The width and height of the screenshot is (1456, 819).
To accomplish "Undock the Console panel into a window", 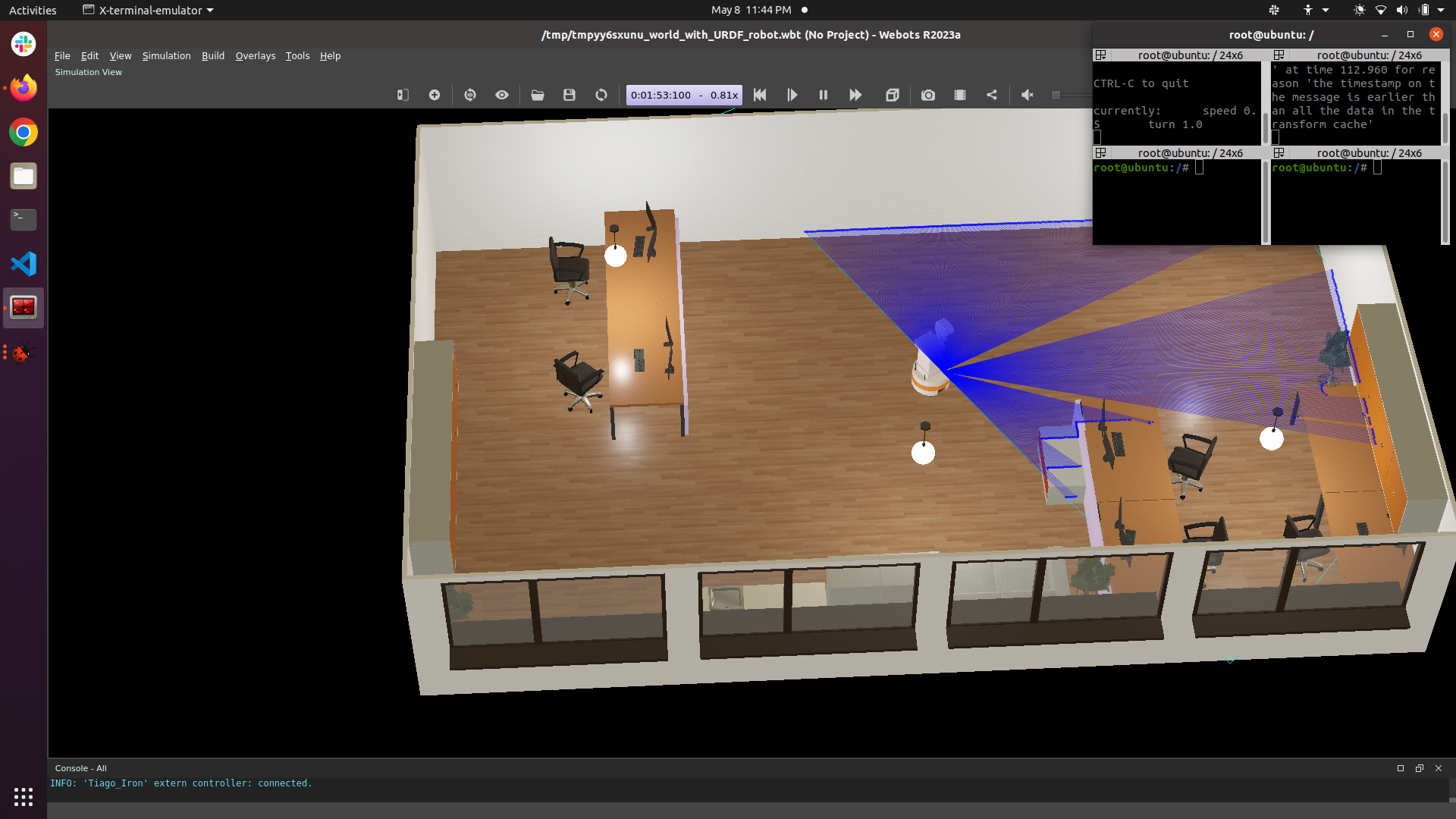I will tap(1420, 768).
